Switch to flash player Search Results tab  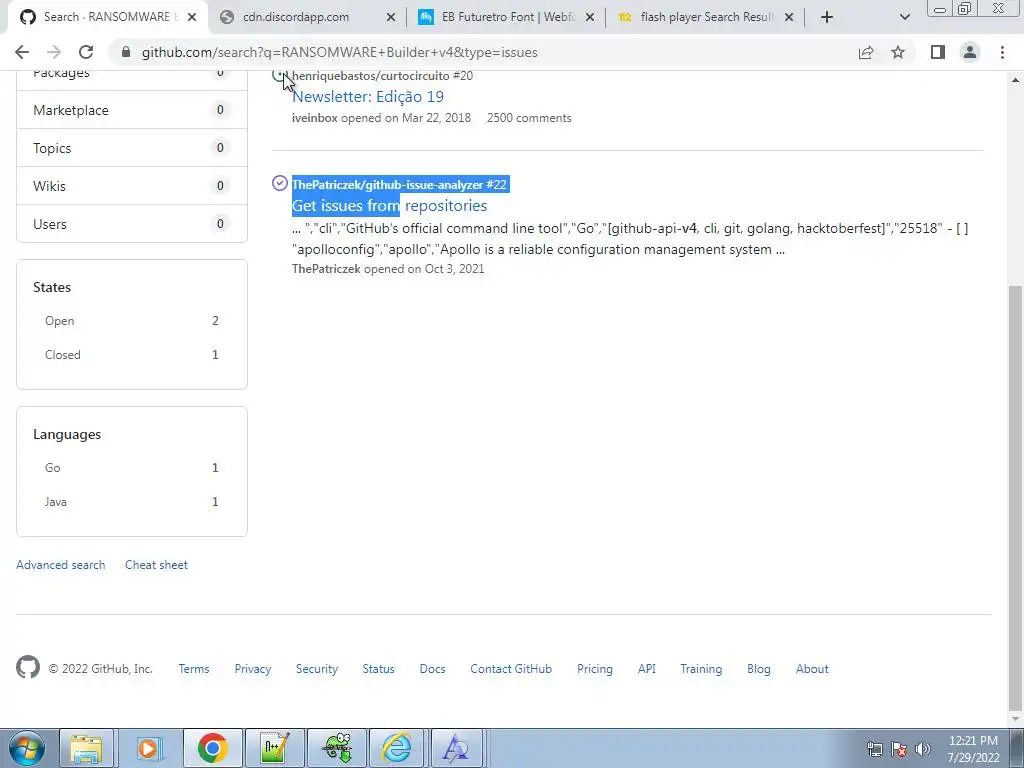pos(705,17)
